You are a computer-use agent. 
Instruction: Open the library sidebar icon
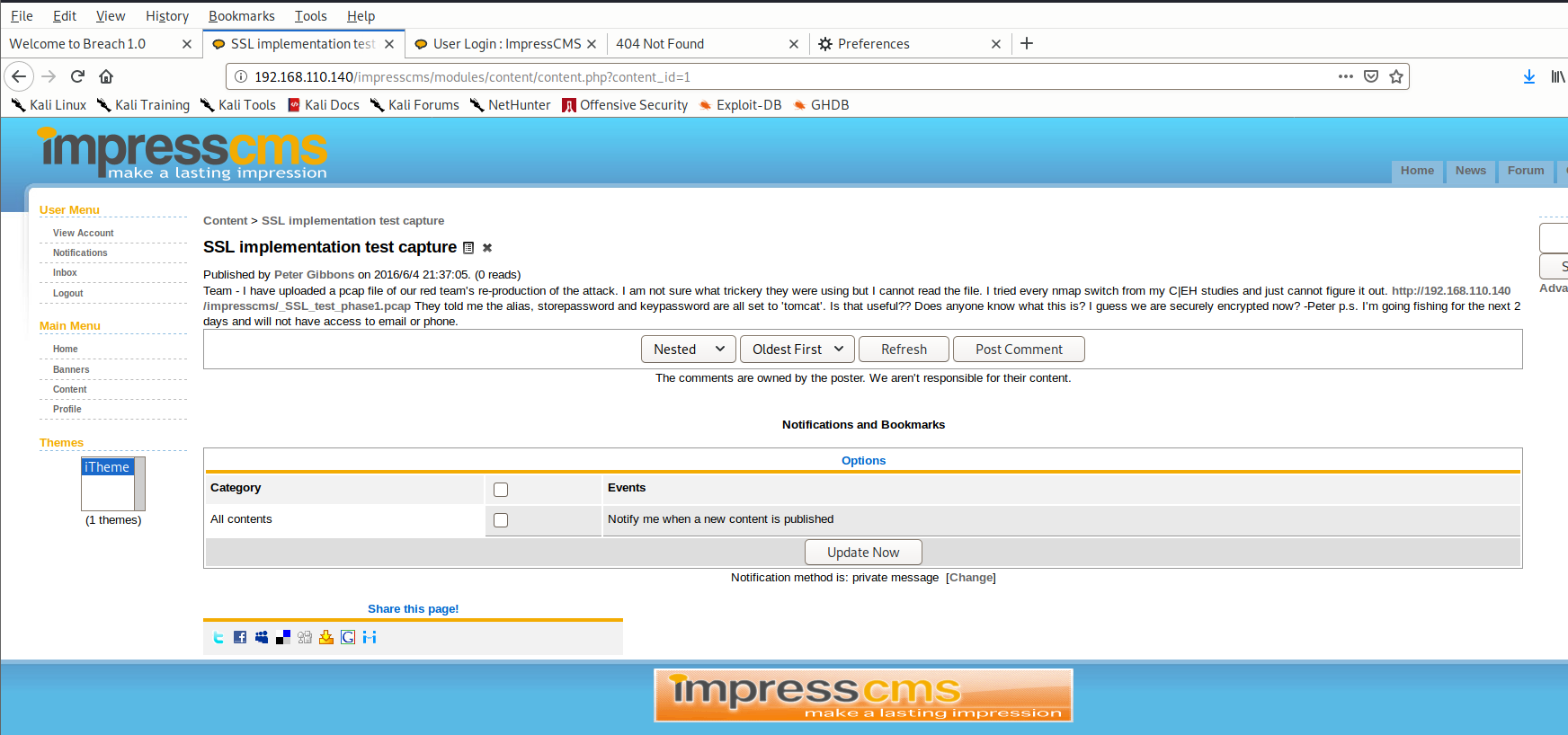point(1558,77)
